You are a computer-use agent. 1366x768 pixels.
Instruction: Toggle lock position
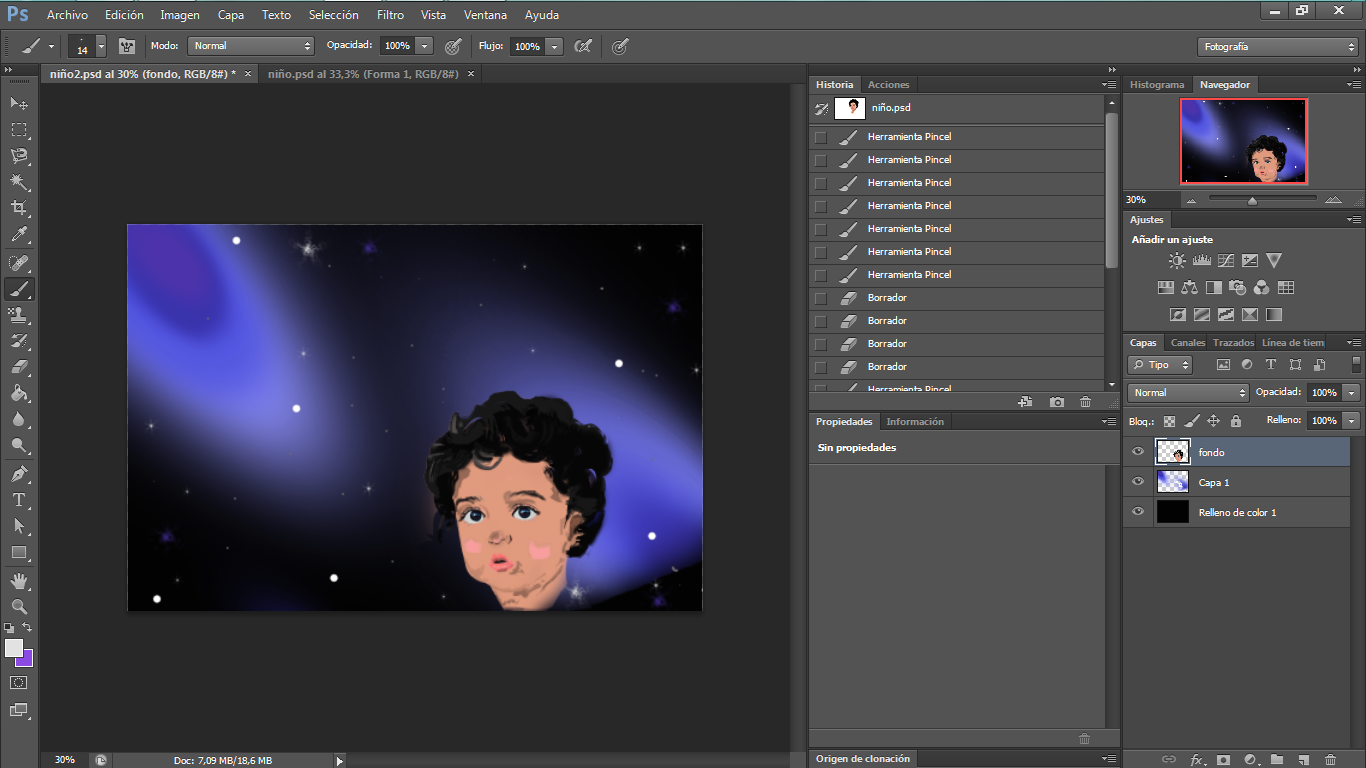[x=1213, y=421]
